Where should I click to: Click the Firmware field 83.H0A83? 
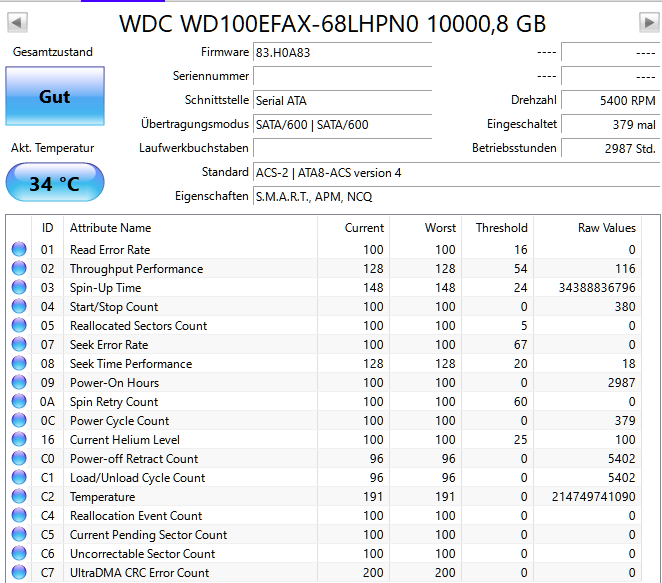[342, 53]
